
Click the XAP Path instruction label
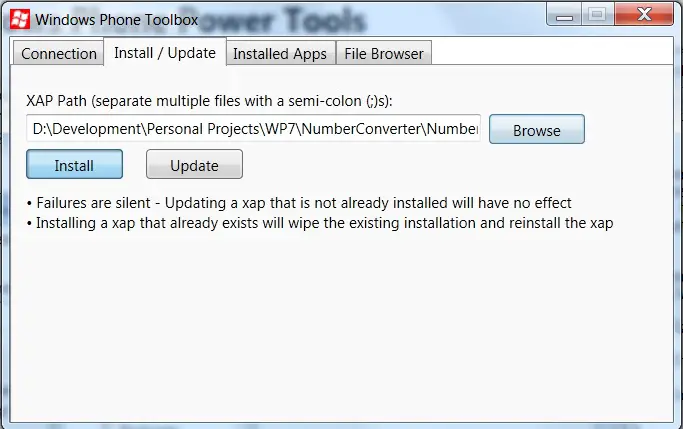[x=209, y=101]
